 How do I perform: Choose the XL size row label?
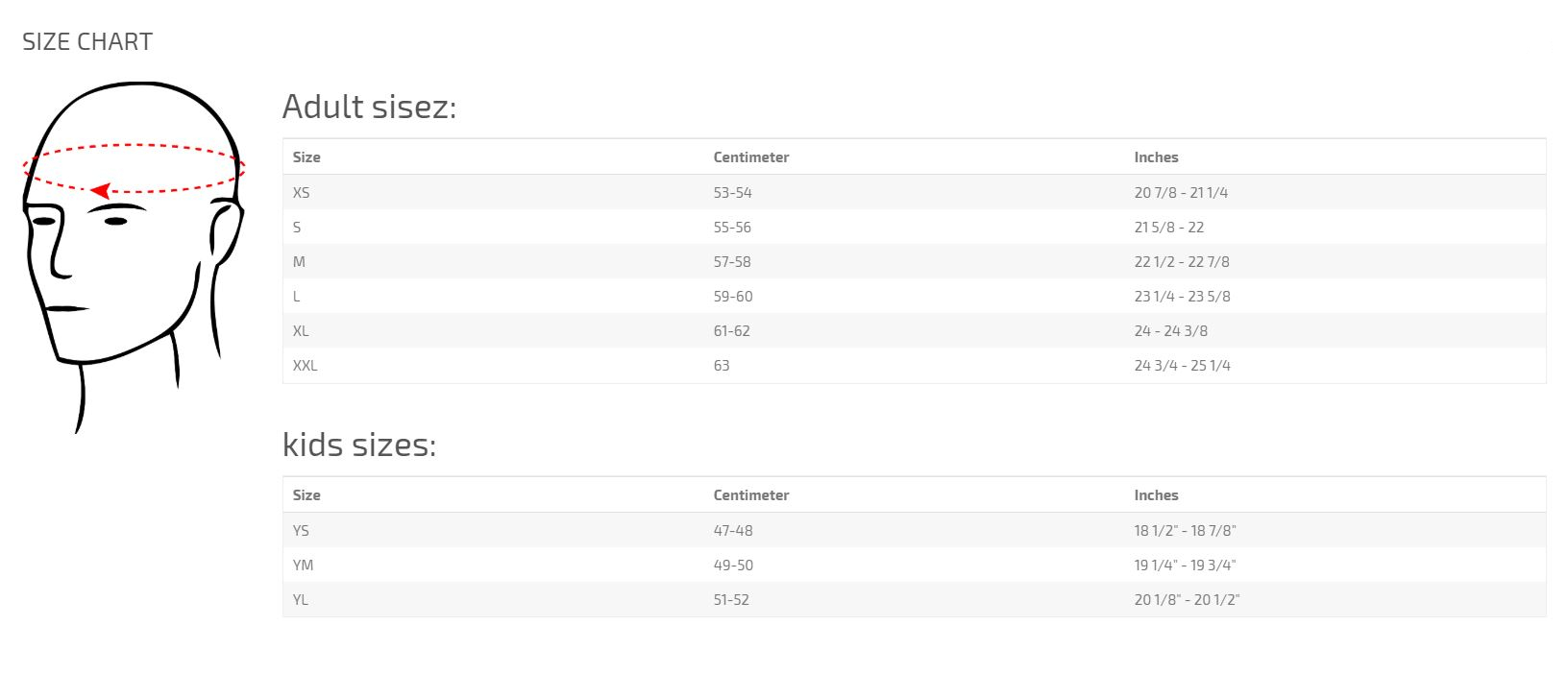[302, 331]
